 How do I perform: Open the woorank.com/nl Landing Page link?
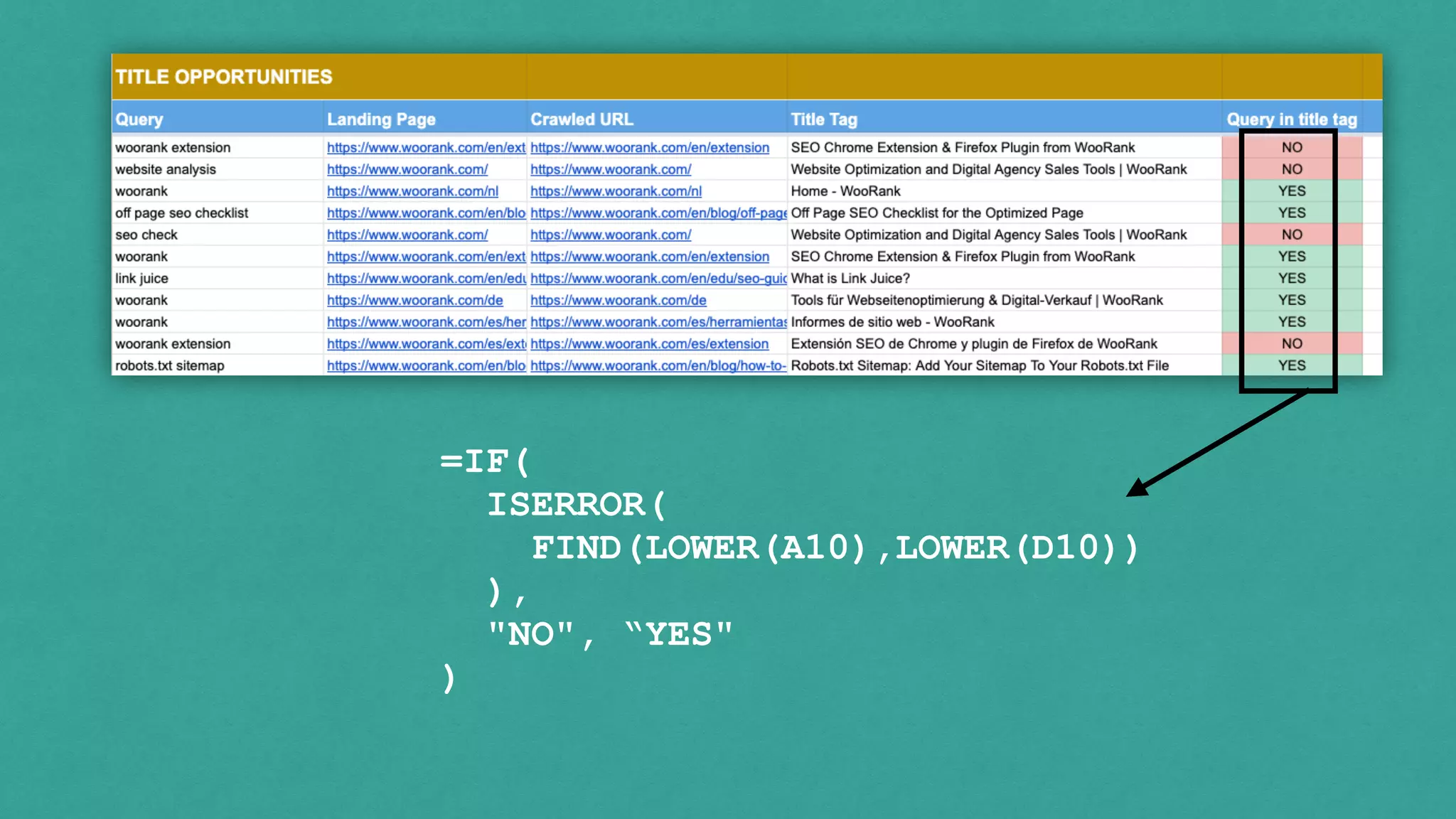pos(412,191)
